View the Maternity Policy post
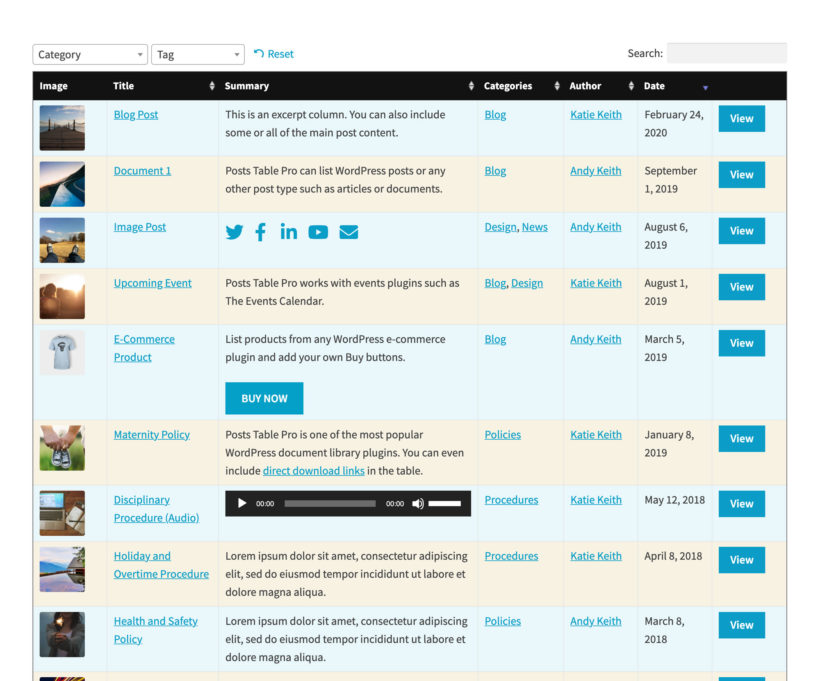This screenshot has height=681, width=820. coord(741,438)
